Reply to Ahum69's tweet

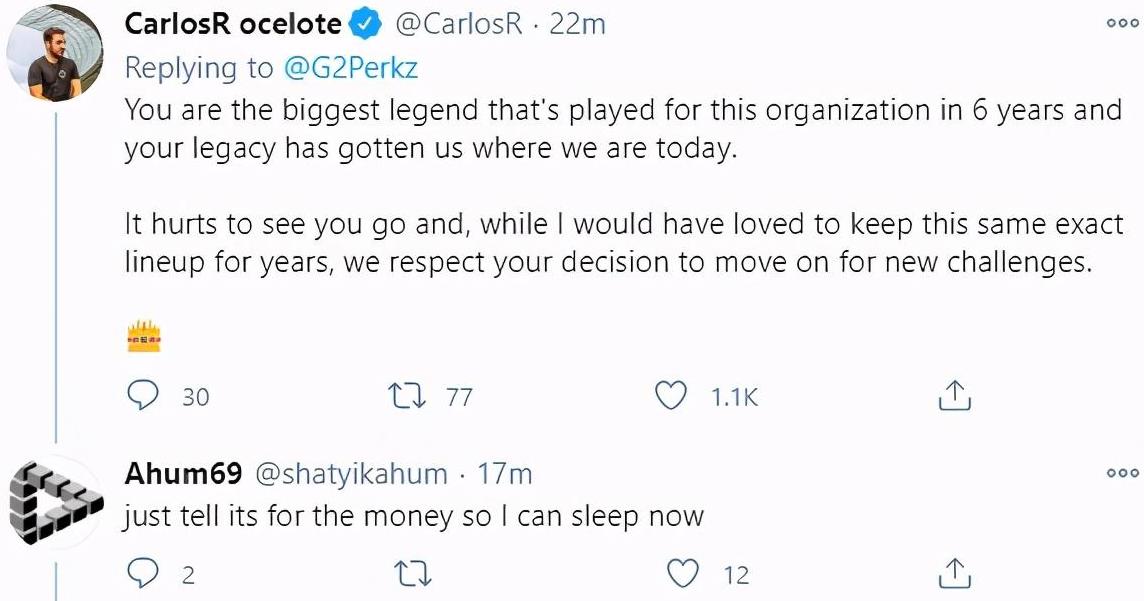click(x=144, y=574)
